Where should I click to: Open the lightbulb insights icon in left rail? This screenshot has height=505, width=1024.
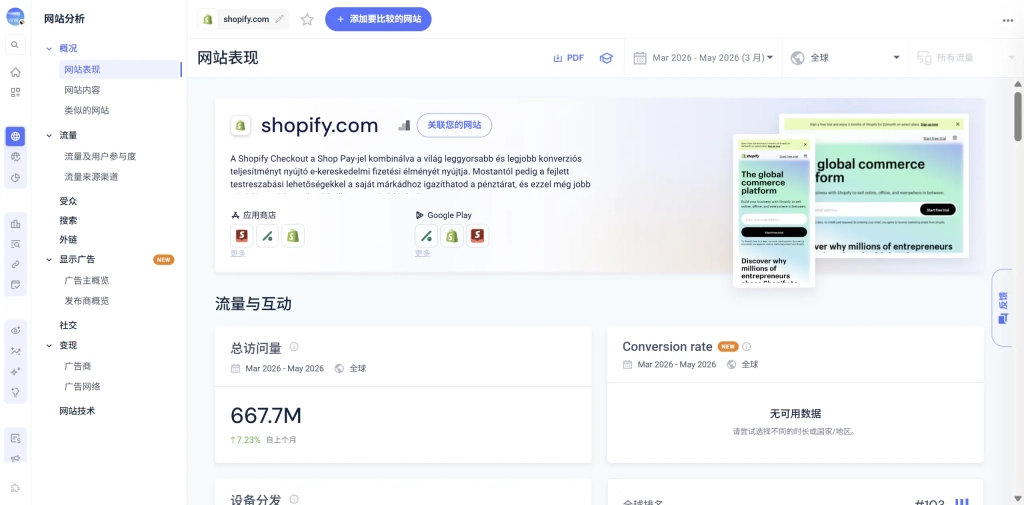15,392
